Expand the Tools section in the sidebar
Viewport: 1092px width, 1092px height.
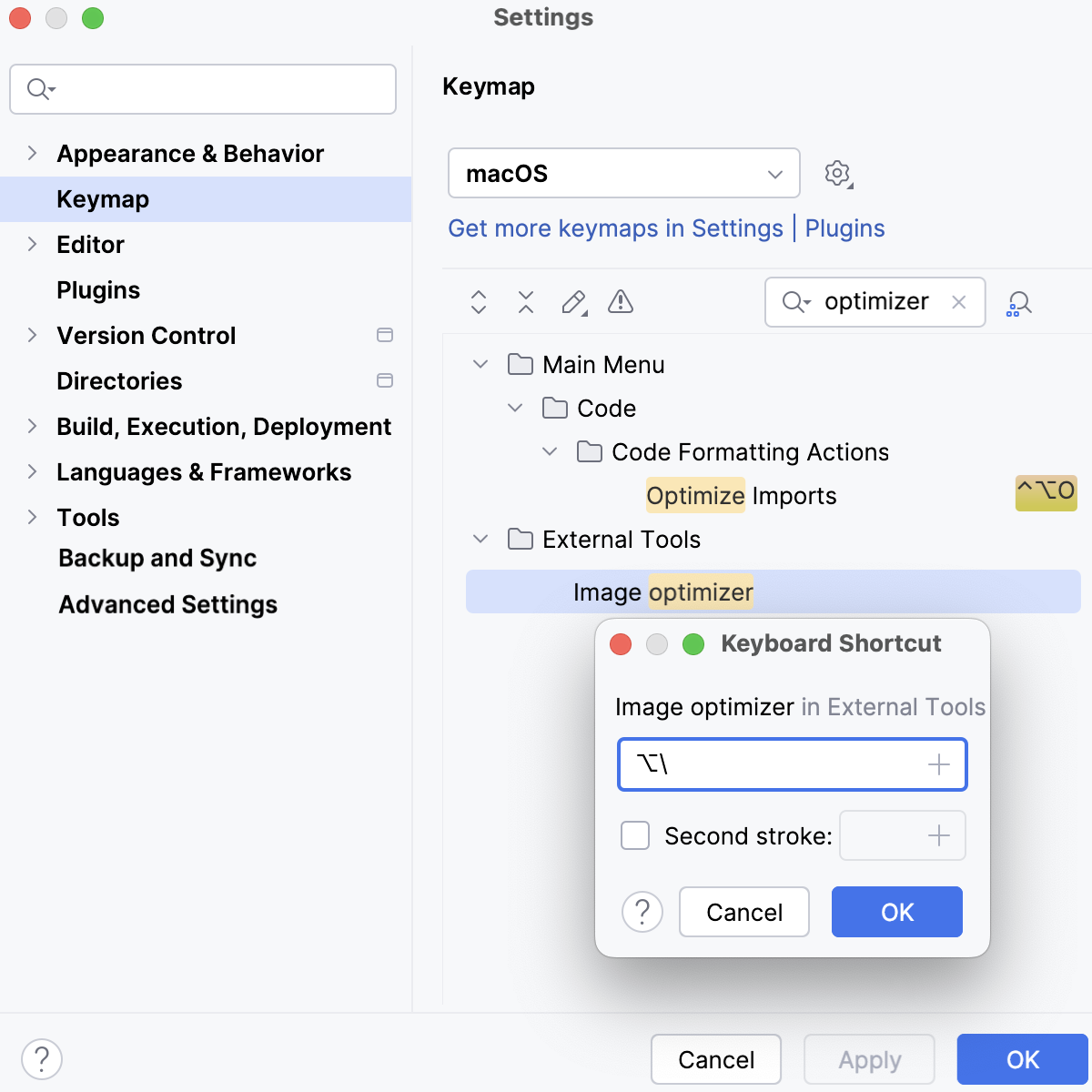tap(32, 517)
